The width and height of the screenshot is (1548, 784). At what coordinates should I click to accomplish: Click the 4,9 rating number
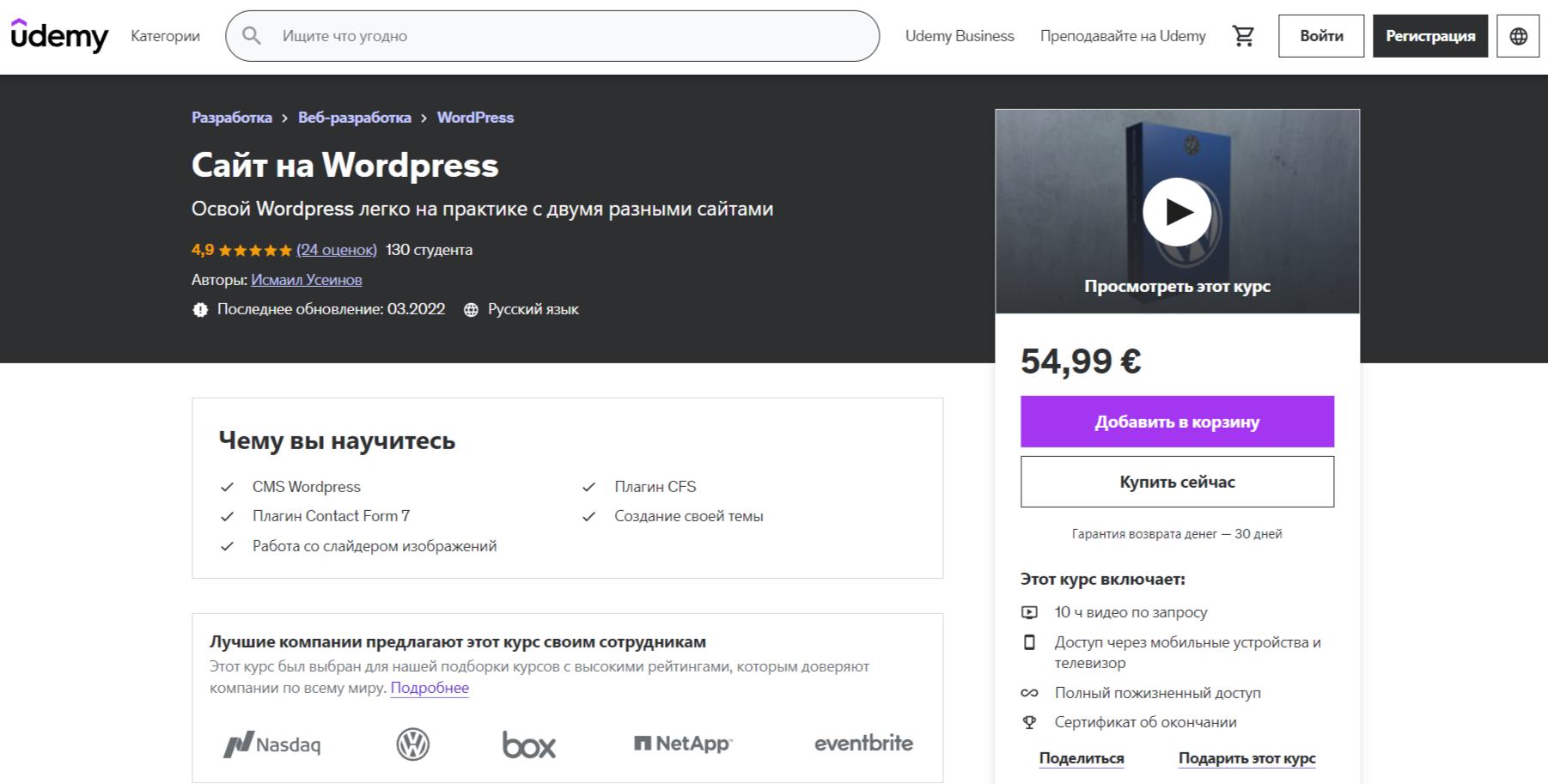tap(203, 250)
